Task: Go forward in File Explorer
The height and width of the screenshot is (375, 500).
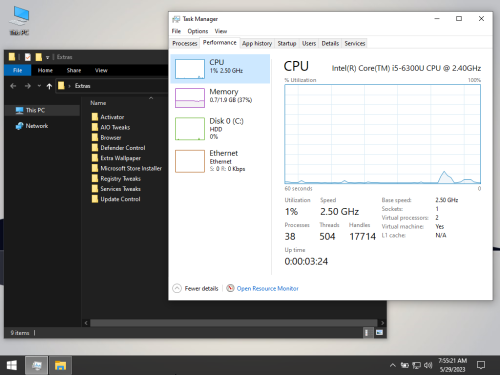Action: coord(27,86)
